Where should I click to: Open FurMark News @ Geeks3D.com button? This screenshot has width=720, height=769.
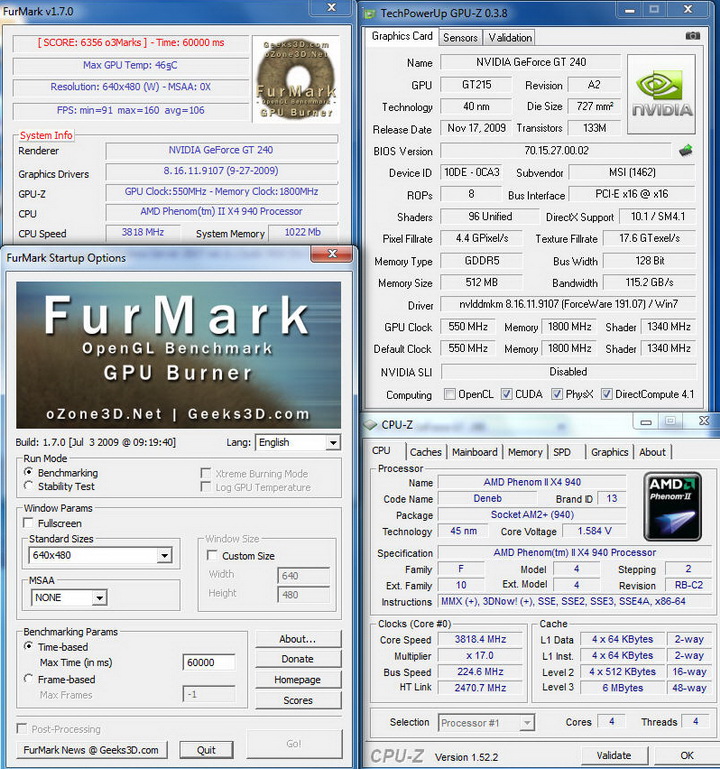coord(91,750)
